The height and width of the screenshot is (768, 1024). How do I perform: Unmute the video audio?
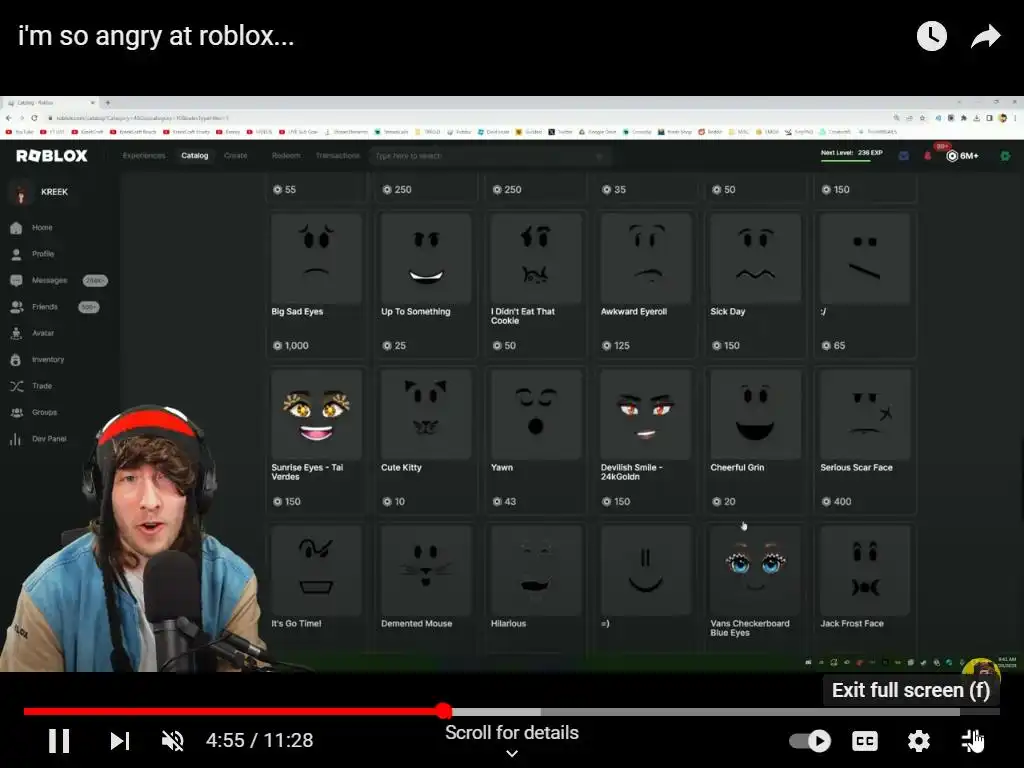[173, 741]
